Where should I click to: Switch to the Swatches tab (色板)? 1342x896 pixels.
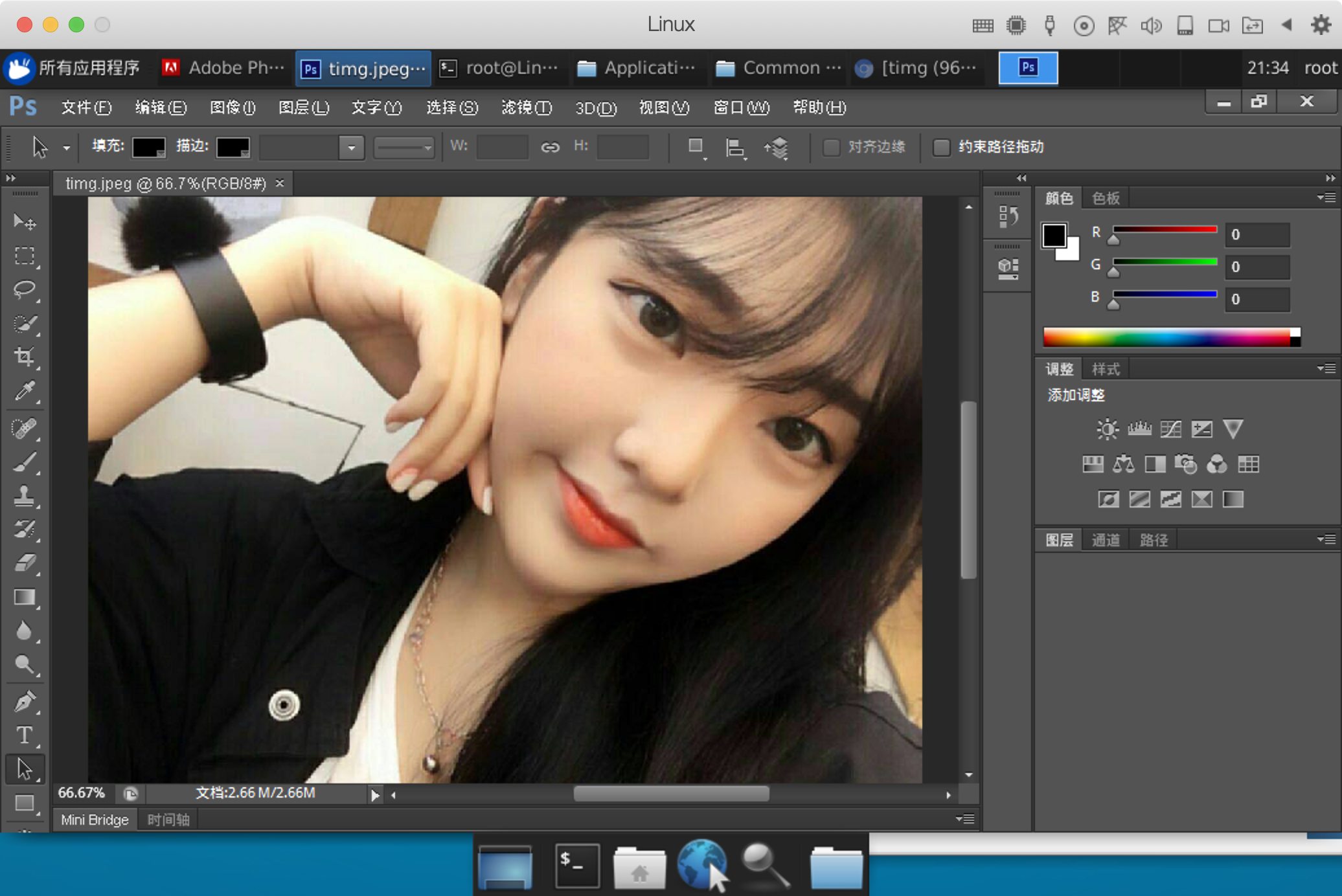pyautogui.click(x=1106, y=198)
